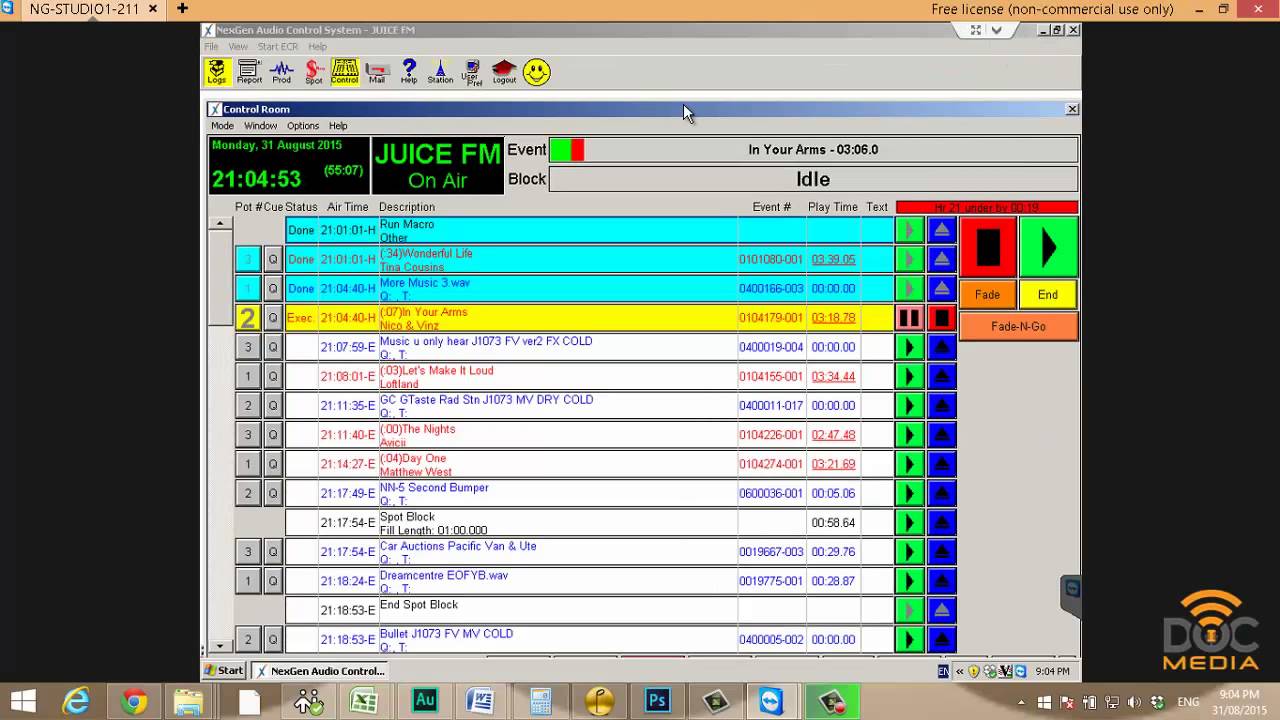Toggle cue Q for Dreamcentre EOFYB.wav
Viewport: 1280px width, 720px height.
[x=273, y=581]
